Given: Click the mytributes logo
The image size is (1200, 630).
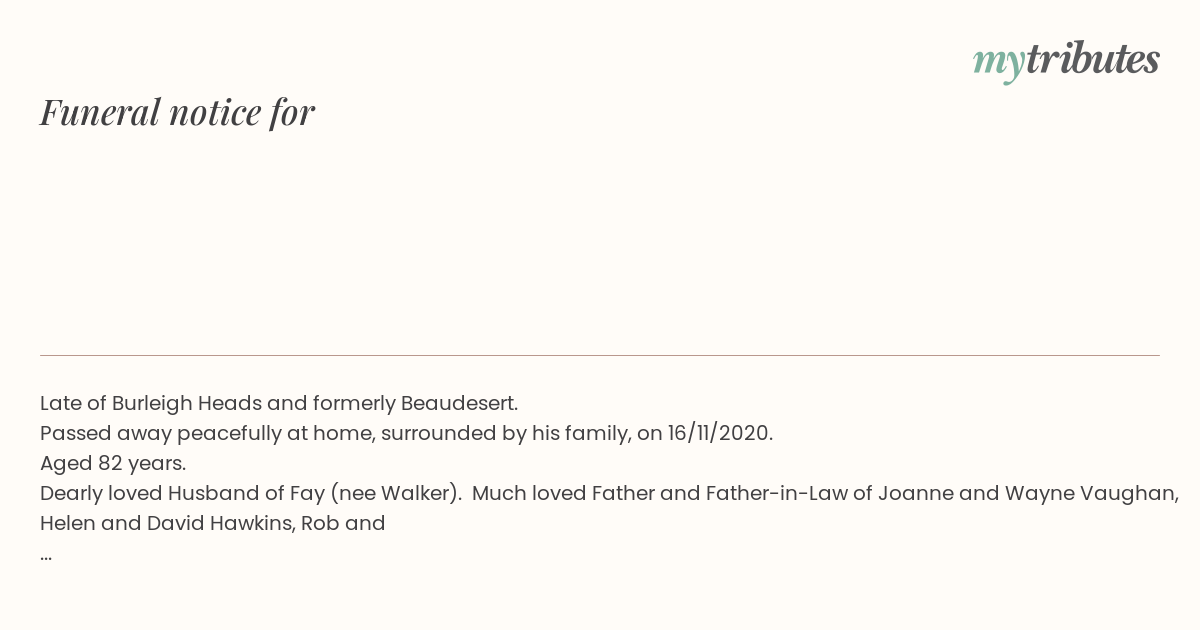Looking at the screenshot, I should (x=1066, y=61).
